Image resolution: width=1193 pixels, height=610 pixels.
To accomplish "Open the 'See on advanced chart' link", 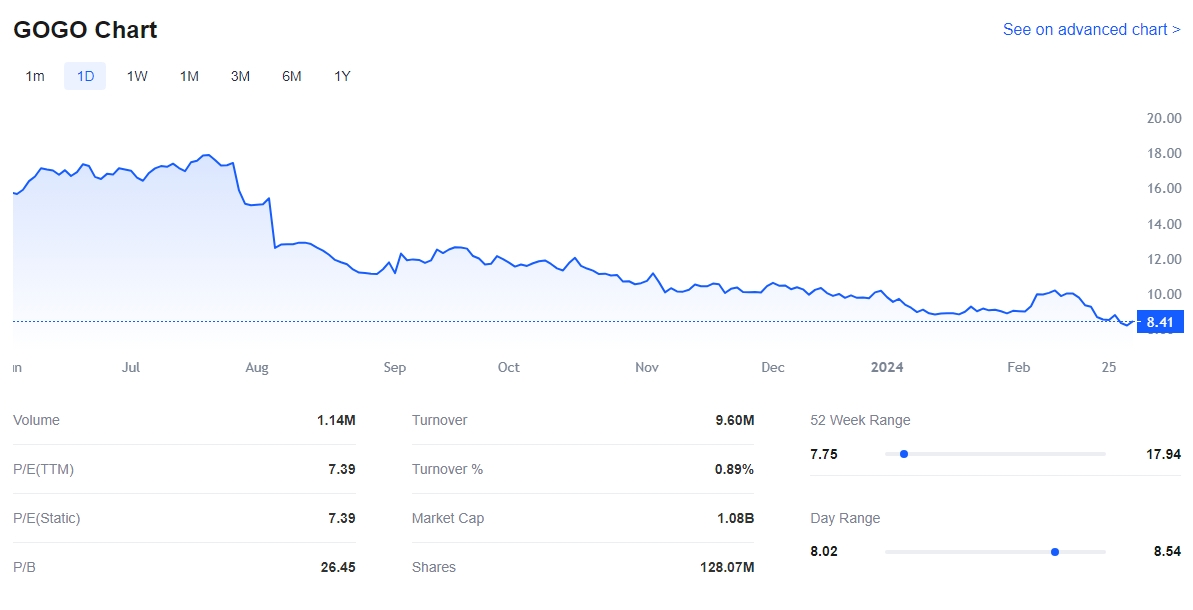I will click(1091, 30).
